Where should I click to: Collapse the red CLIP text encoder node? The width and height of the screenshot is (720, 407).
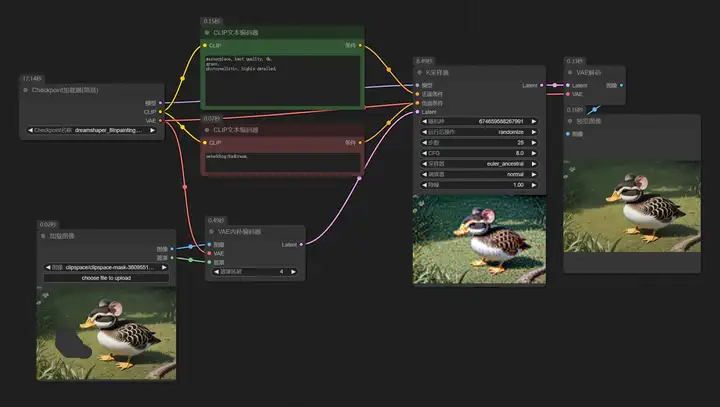click(x=207, y=130)
